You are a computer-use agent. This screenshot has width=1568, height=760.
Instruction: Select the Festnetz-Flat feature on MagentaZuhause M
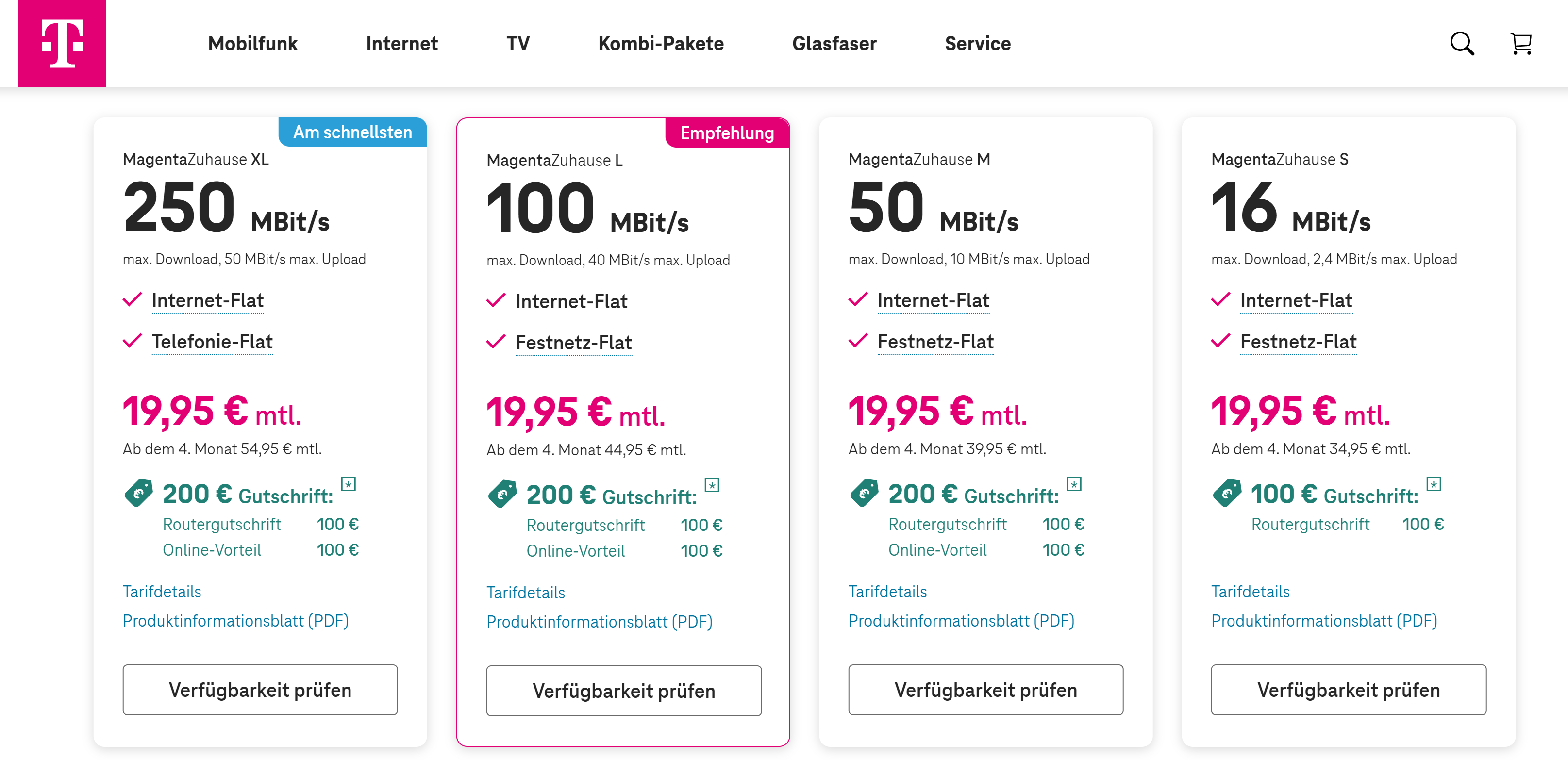click(x=935, y=341)
